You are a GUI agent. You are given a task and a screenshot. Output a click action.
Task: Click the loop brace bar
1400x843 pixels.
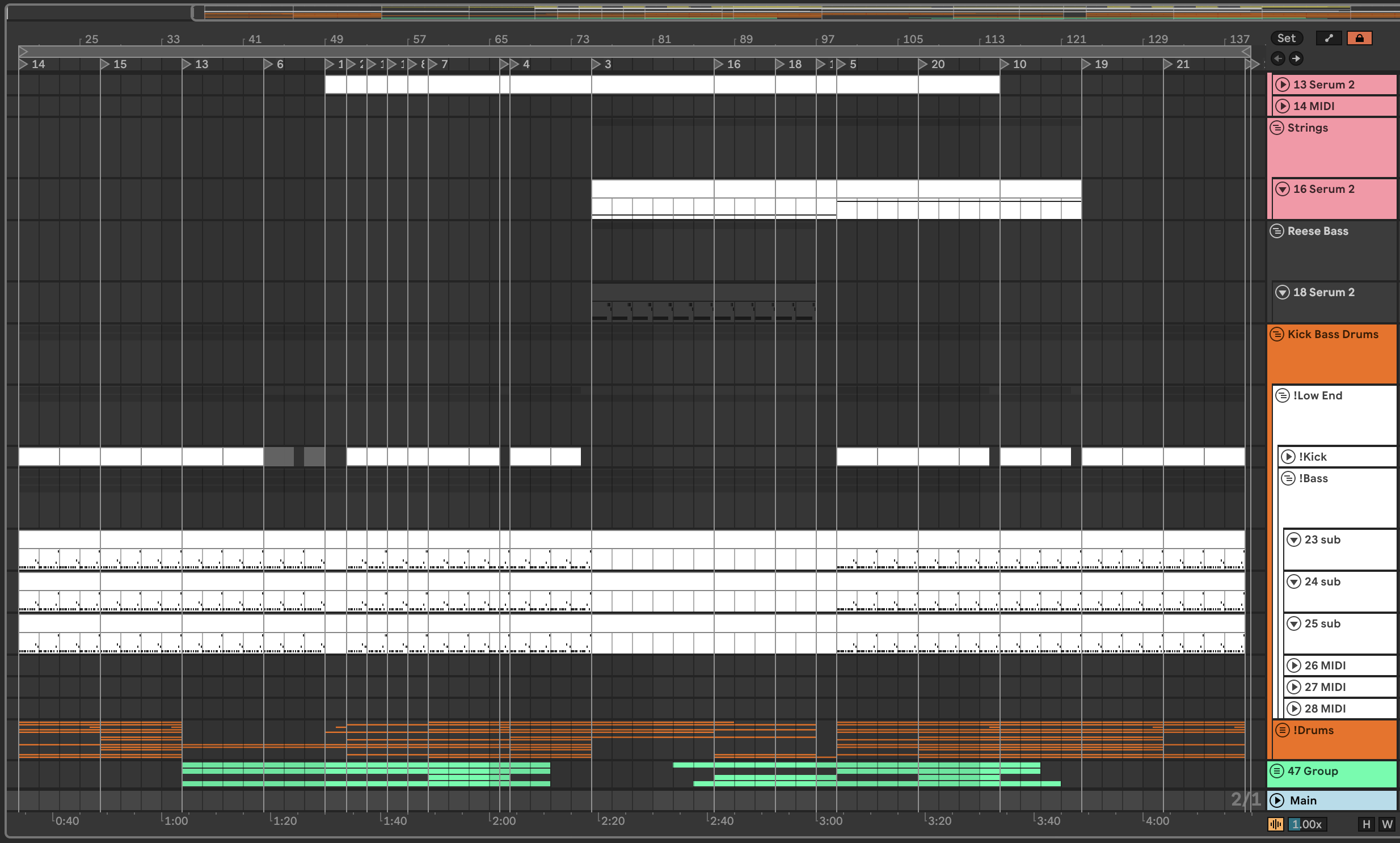[x=634, y=52]
